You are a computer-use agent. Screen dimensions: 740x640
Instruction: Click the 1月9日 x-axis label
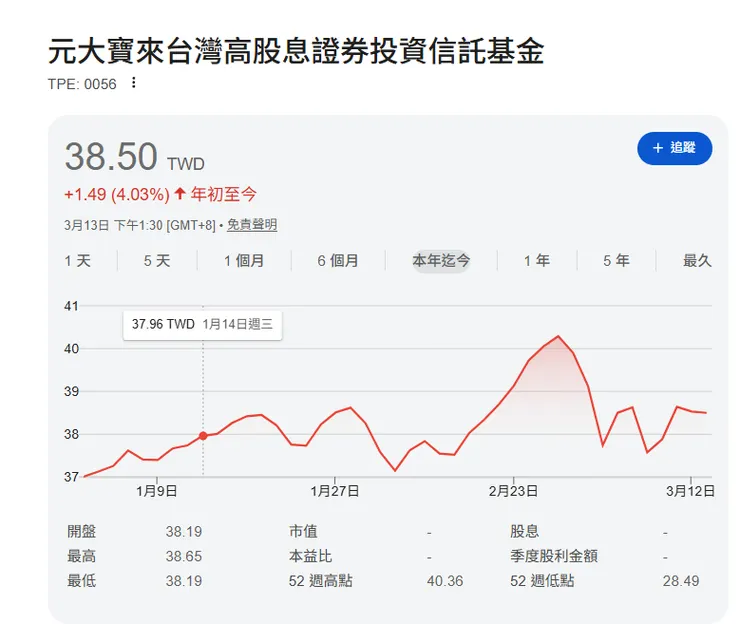coord(157,491)
